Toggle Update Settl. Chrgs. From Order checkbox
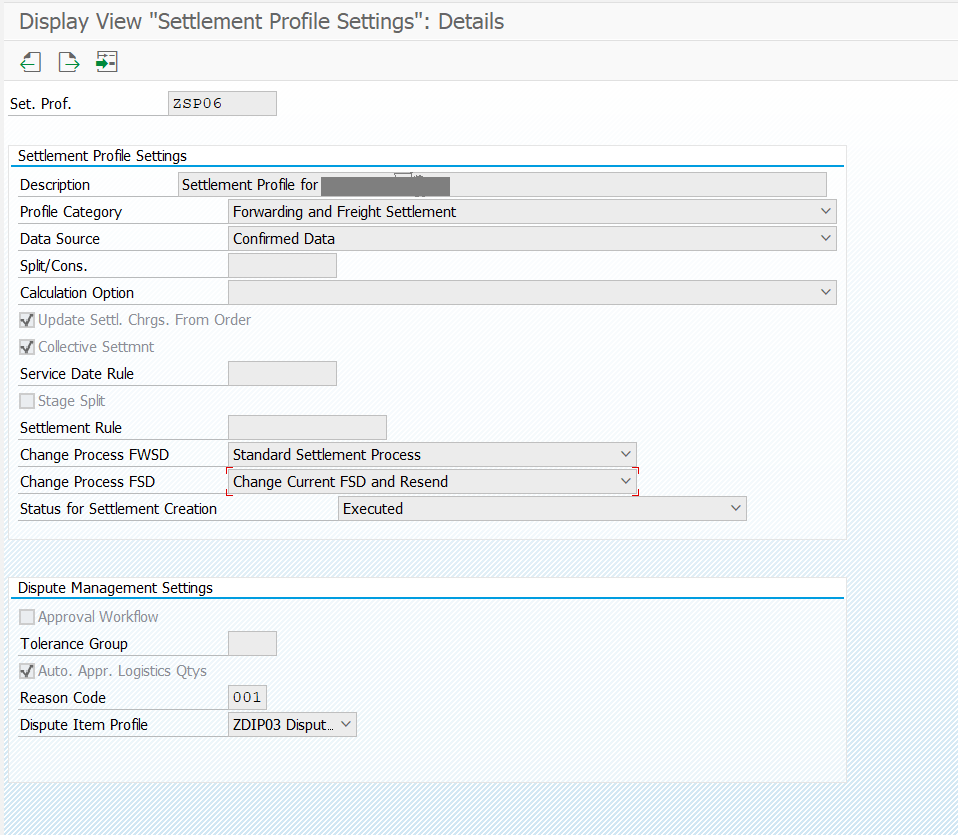 tap(28, 320)
